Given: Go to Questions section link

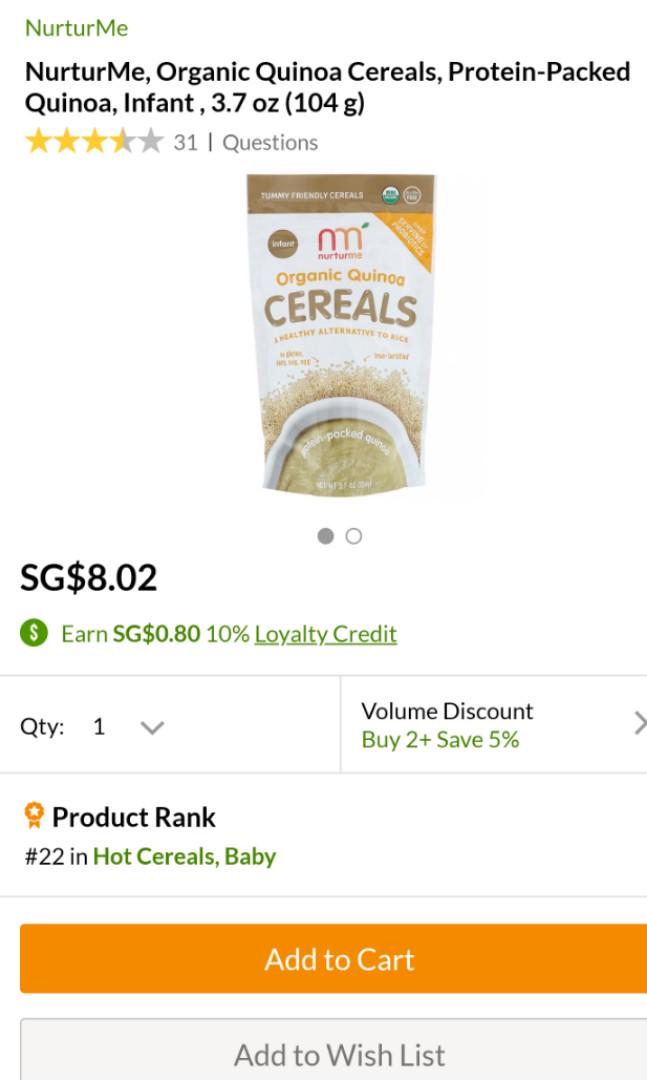Looking at the screenshot, I should point(270,143).
